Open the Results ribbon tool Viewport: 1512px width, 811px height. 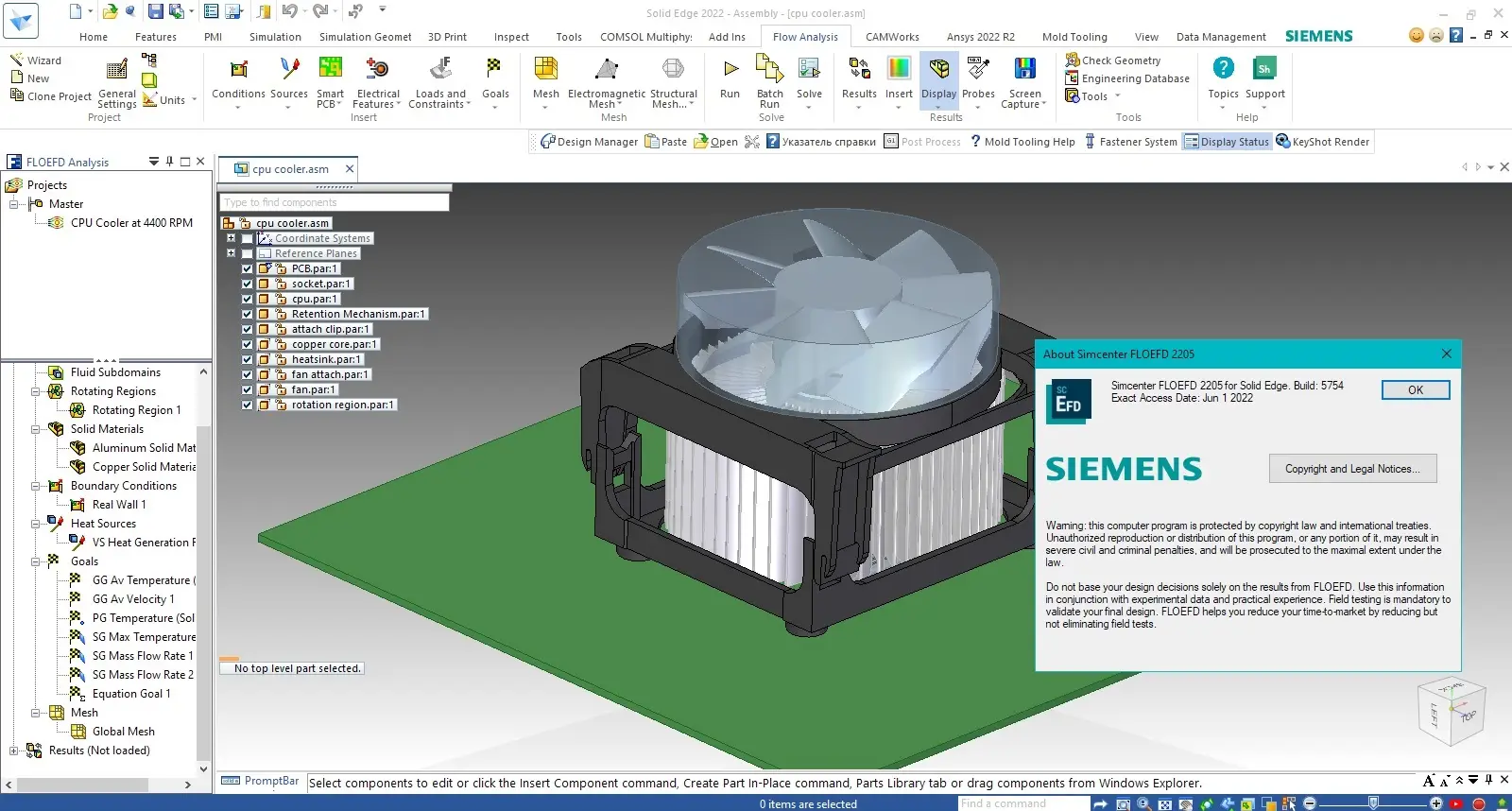coord(859,80)
